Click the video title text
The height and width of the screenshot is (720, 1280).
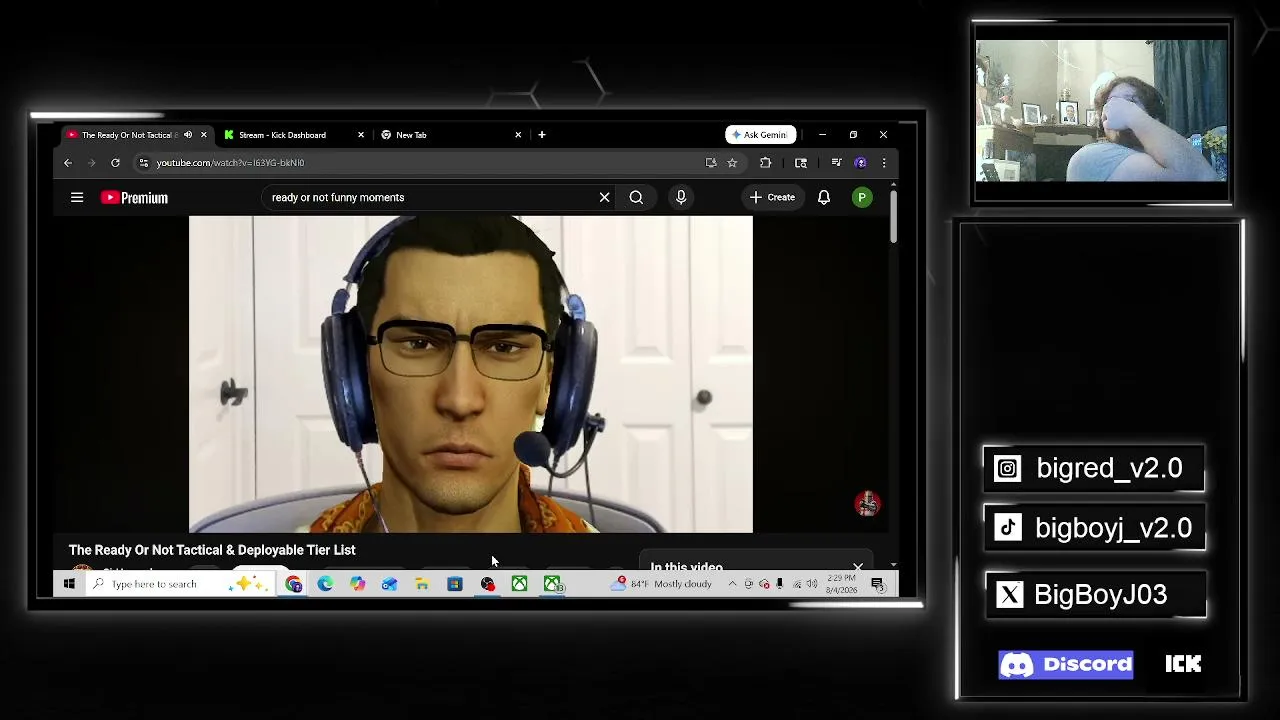tap(212, 550)
